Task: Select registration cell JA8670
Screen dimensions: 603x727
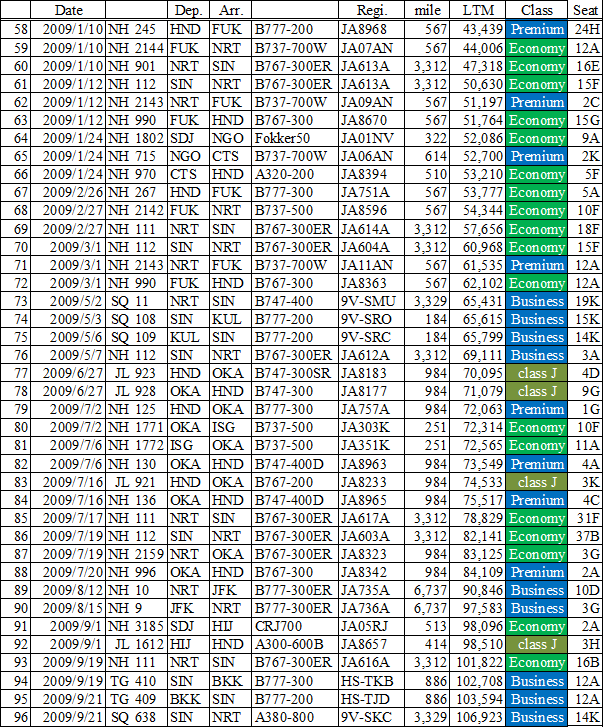Action: [371, 120]
